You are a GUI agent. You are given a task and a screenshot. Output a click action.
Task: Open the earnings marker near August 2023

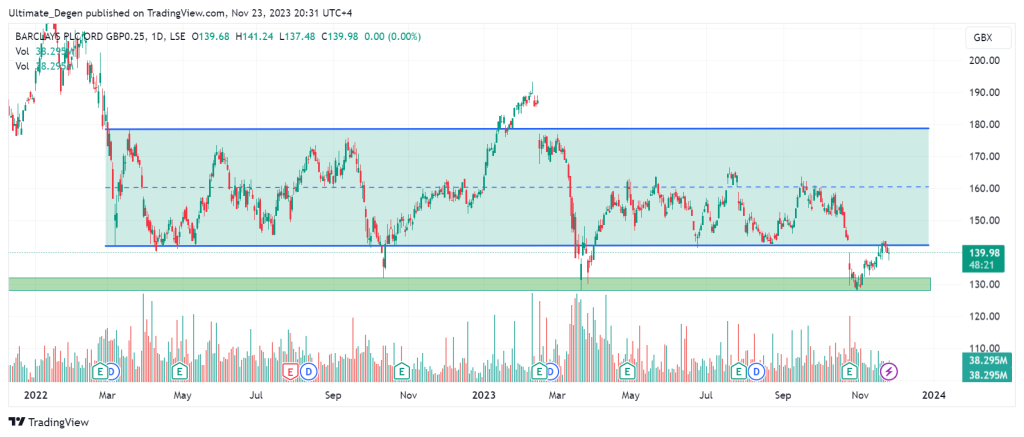click(x=739, y=372)
